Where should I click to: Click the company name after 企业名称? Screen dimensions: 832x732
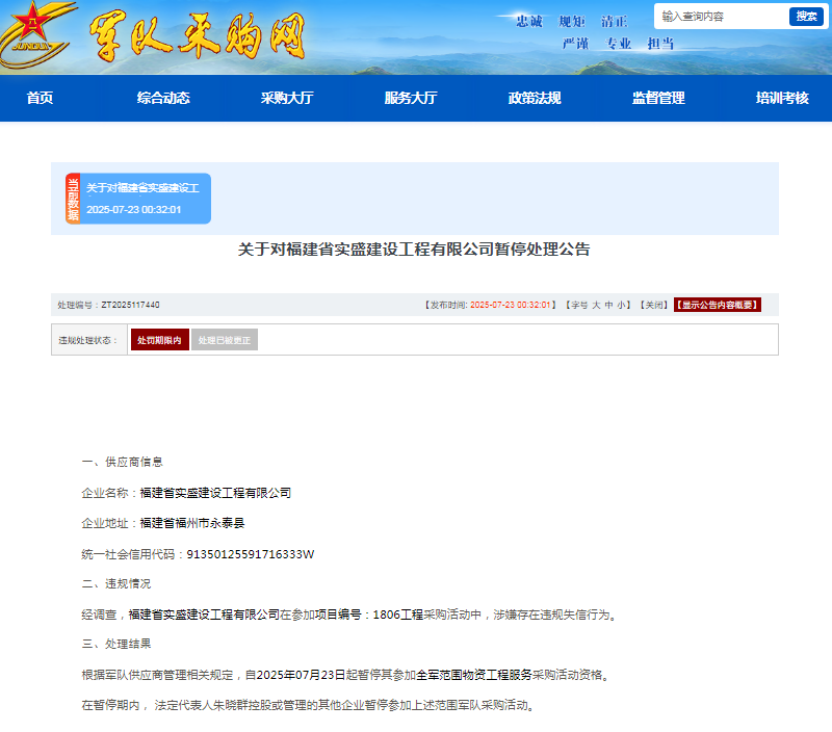click(x=215, y=493)
